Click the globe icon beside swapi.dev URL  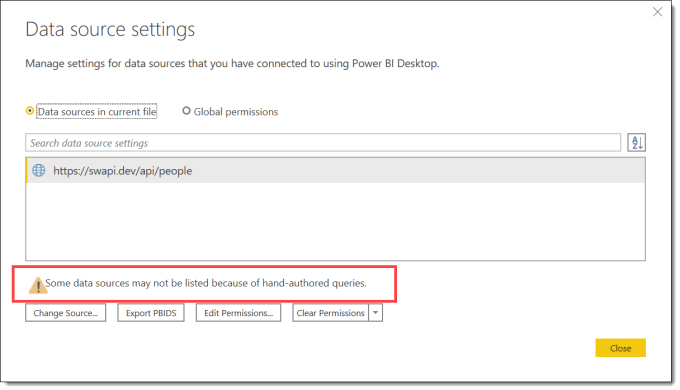tap(39, 170)
